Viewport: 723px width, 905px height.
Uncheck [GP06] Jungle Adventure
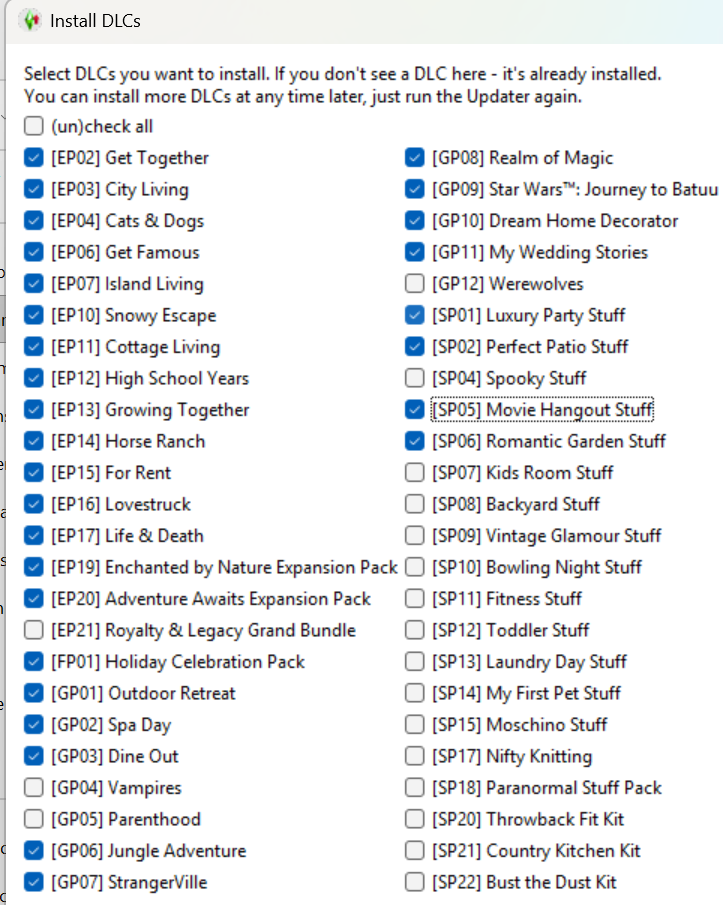33,850
